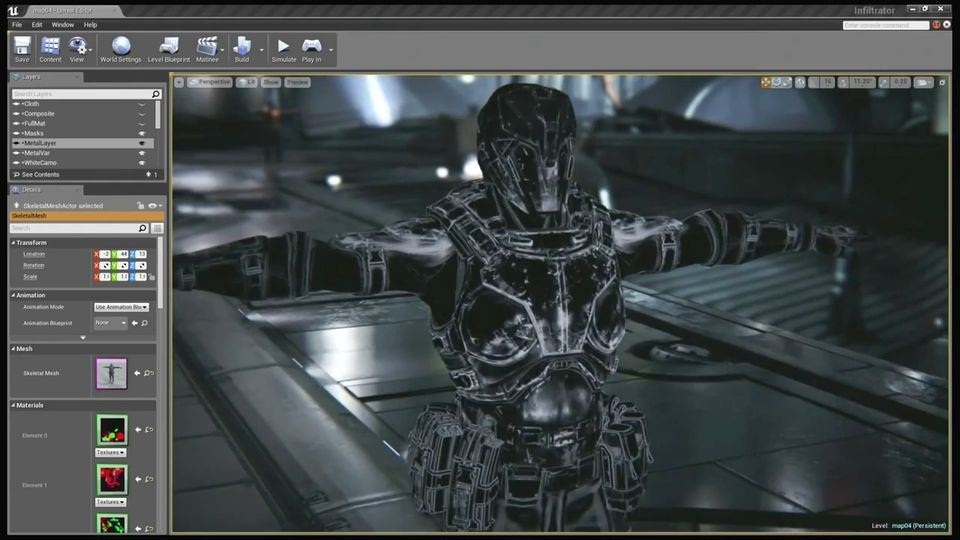960x540 pixels.
Task: Collapse the Mesh section
Action: 13,349
